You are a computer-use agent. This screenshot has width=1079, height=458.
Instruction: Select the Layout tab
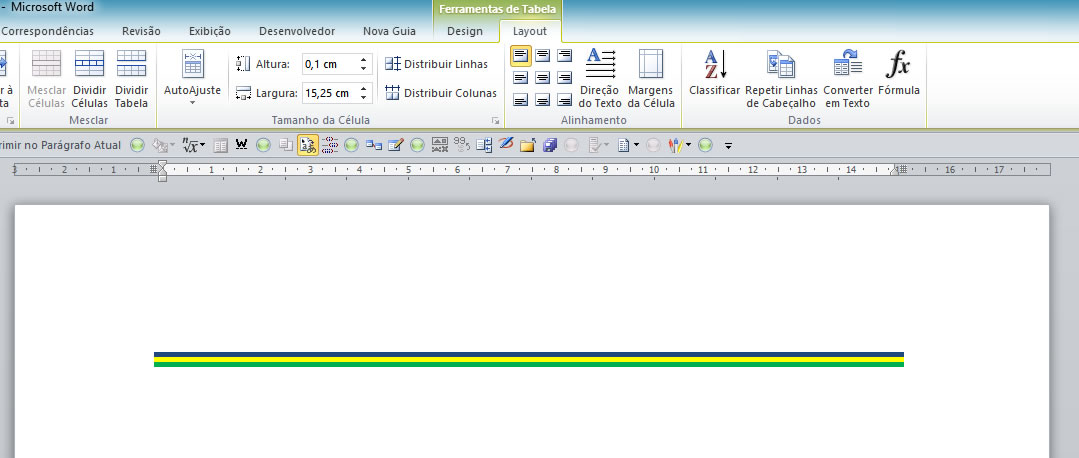pyautogui.click(x=530, y=31)
